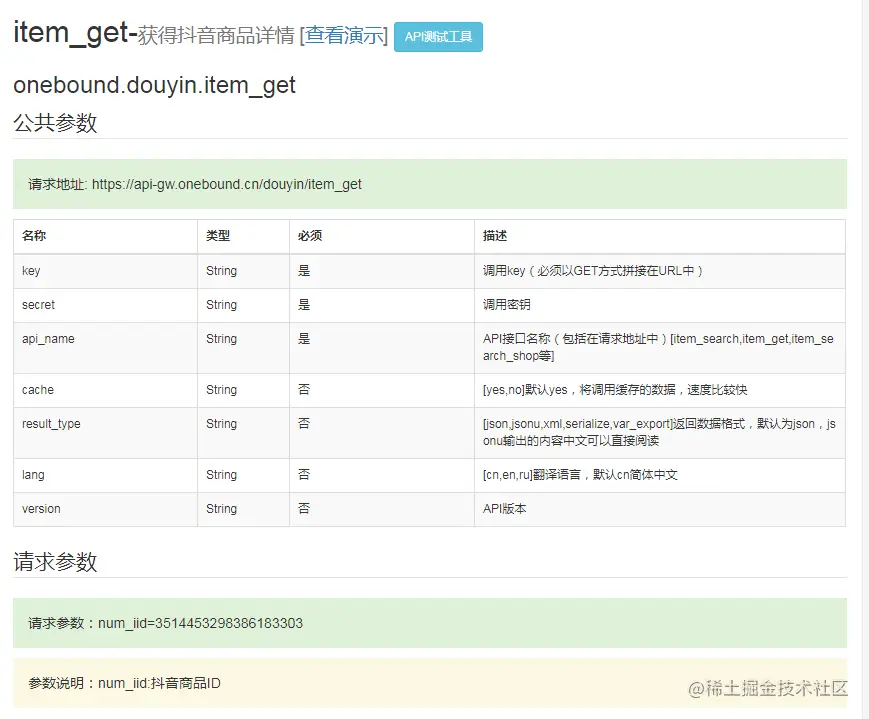Click the [json,jsonu,xml,serialize] description text

point(660,432)
